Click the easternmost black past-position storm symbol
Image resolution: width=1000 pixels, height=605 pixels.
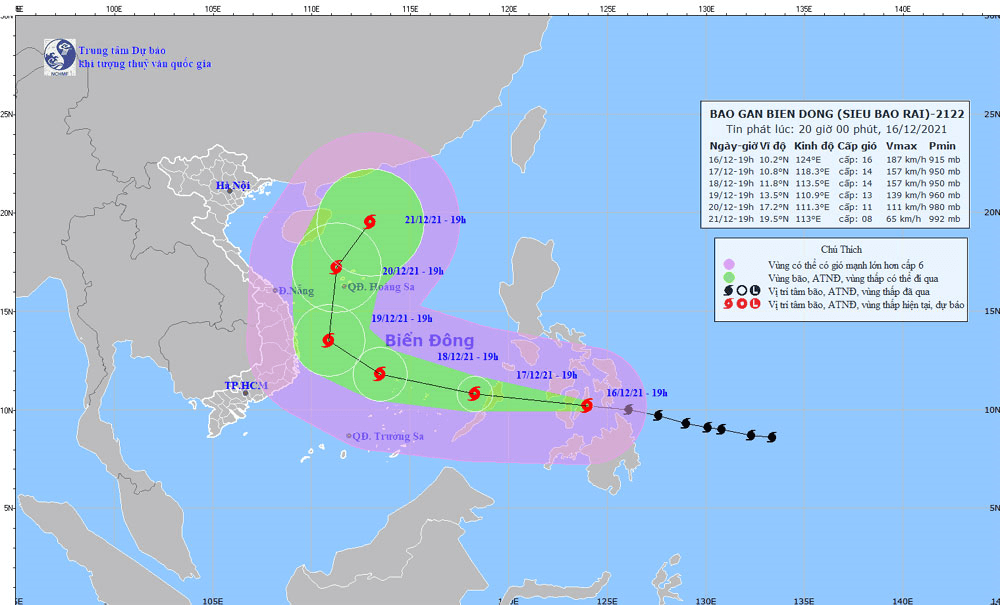coord(772,437)
